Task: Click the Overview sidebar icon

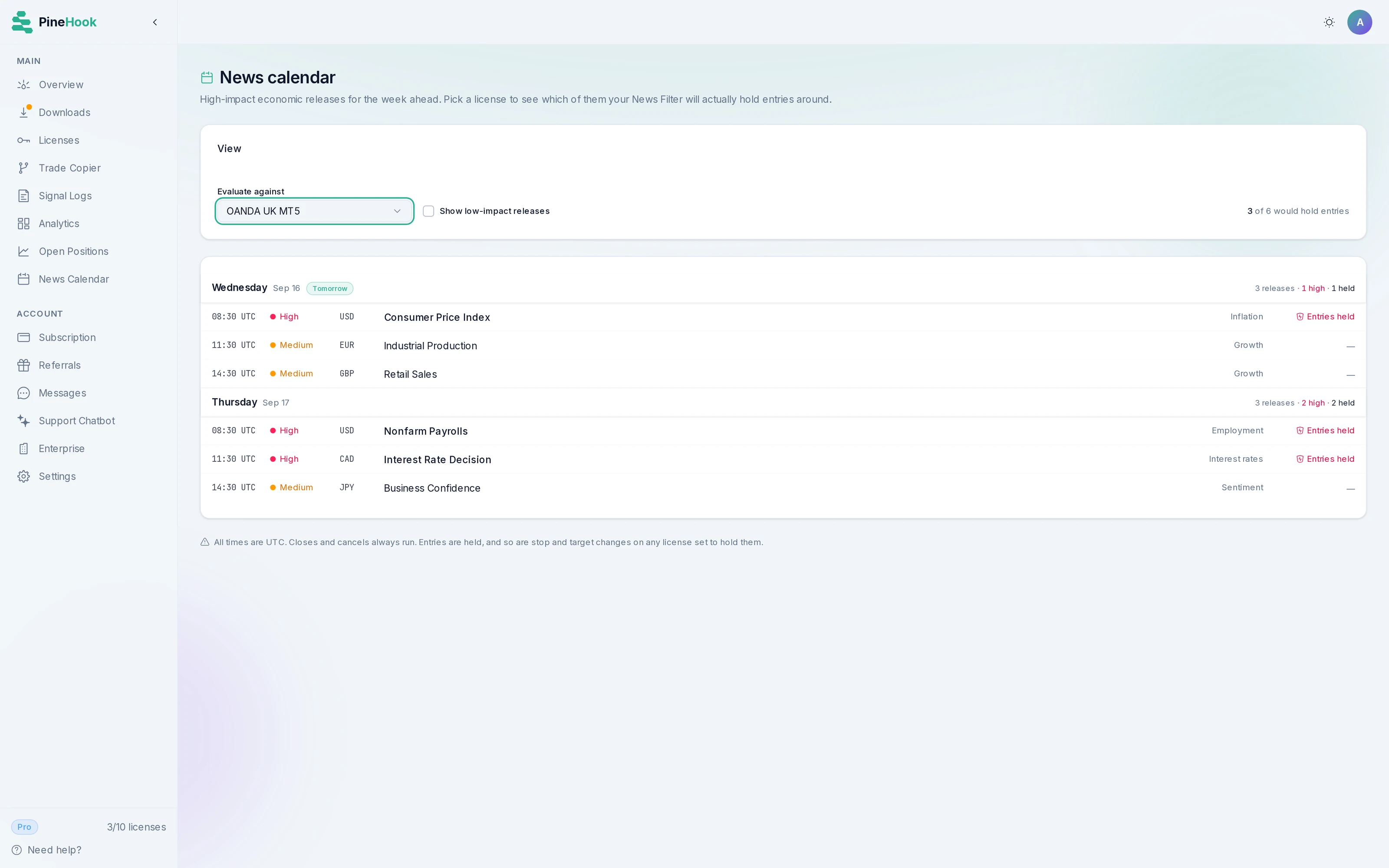Action: (23, 85)
